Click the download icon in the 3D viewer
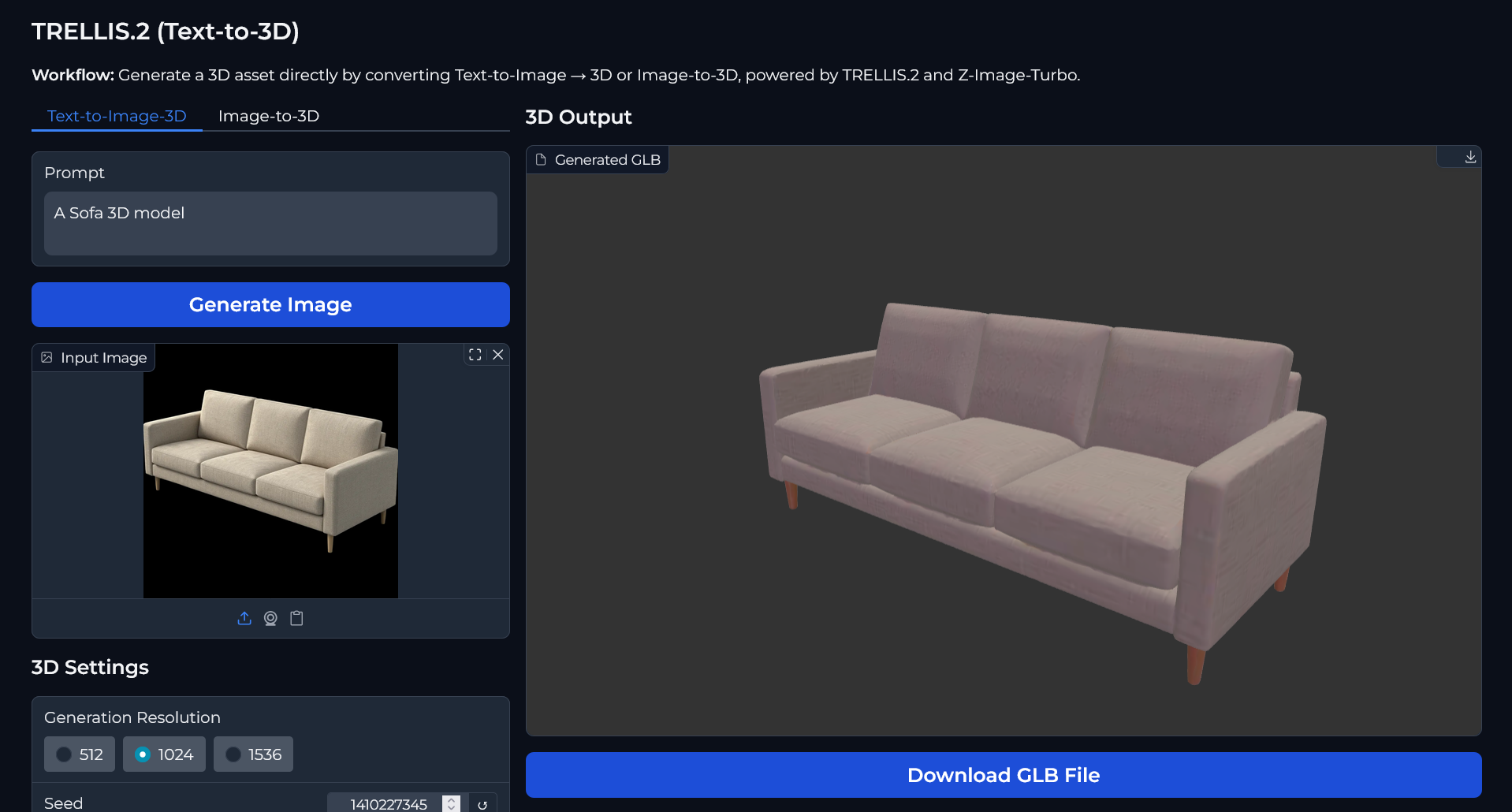Screen dimensions: 1512x812 [x=1470, y=157]
